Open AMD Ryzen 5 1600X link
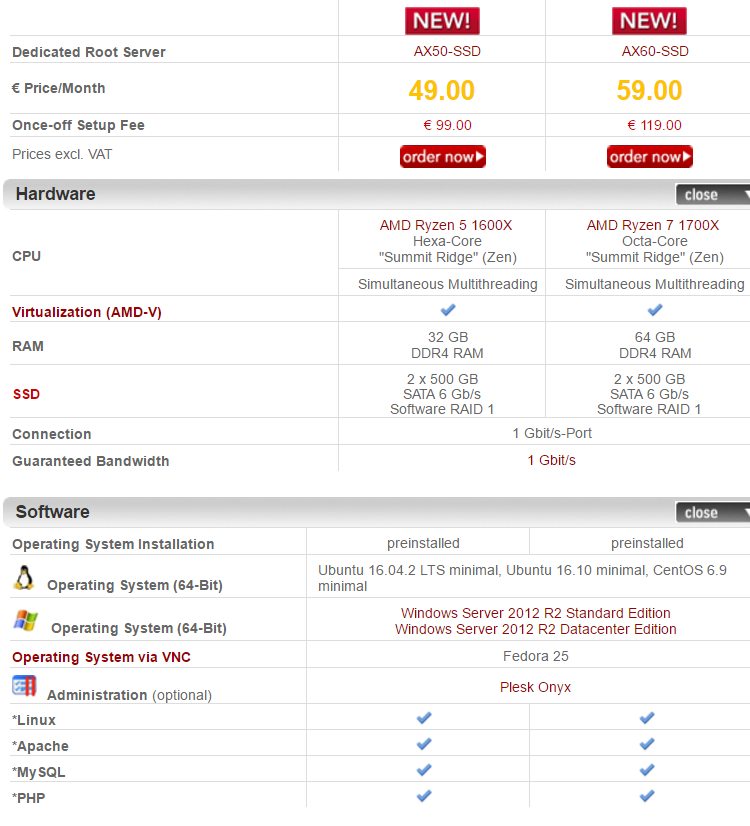 [x=446, y=225]
